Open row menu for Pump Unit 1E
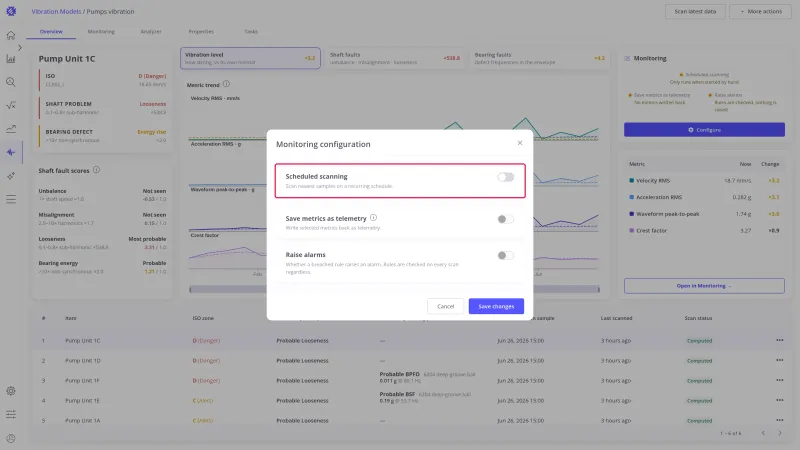This screenshot has height=450, width=800. tap(780, 400)
